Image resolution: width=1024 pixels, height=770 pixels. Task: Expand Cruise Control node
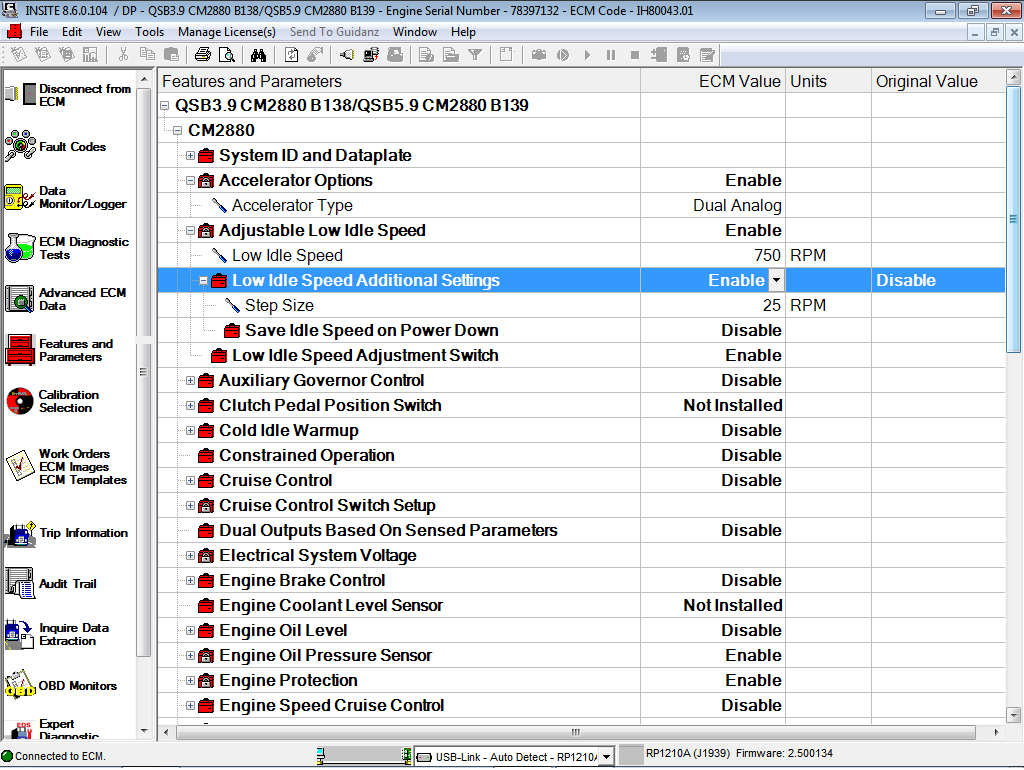pos(190,481)
